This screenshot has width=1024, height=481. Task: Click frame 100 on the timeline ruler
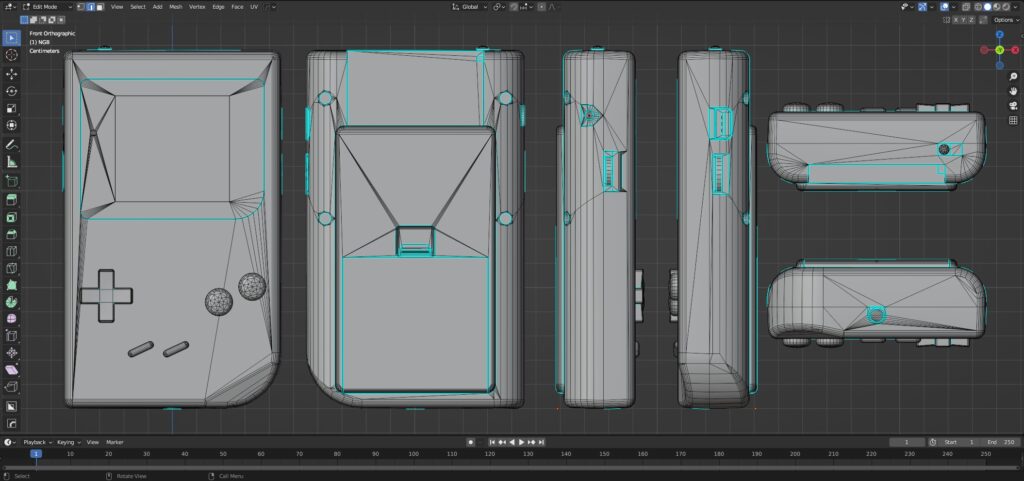414,454
